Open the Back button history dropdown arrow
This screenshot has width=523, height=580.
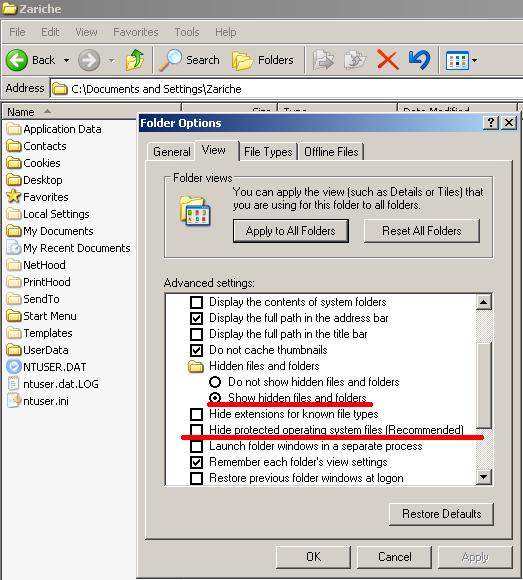(67, 60)
